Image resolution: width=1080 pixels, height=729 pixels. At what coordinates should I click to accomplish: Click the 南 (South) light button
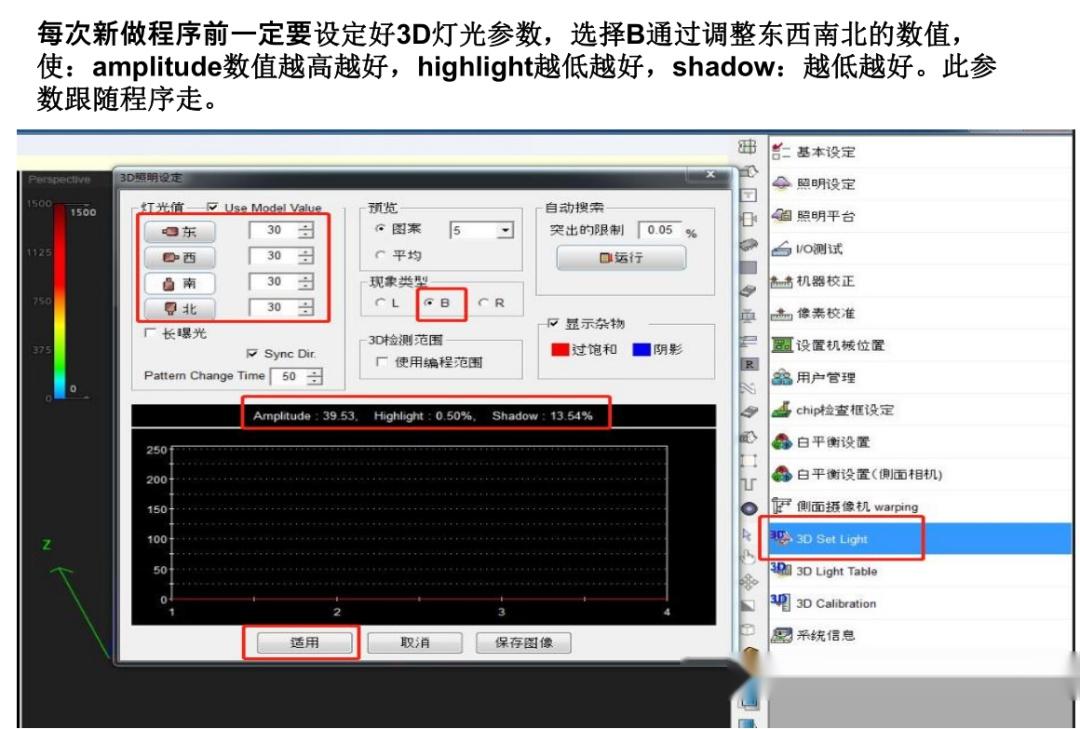pyautogui.click(x=180, y=283)
